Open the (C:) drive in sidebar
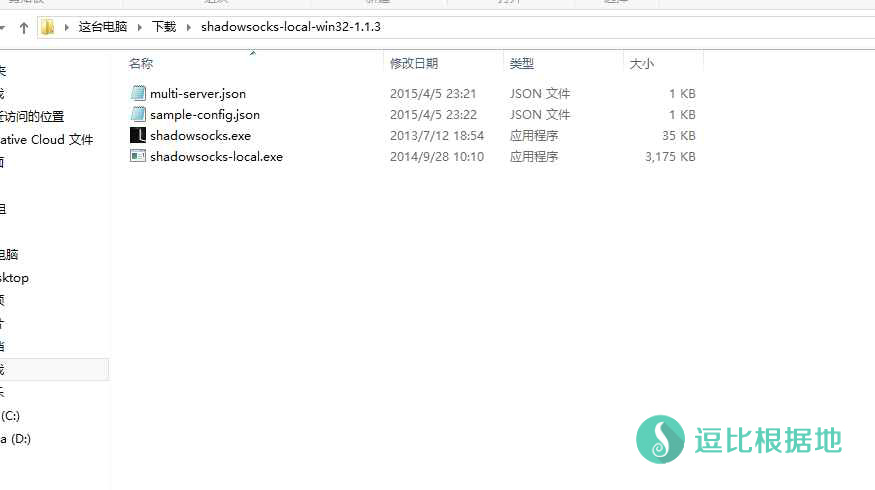This screenshot has width=875, height=490. 10,415
